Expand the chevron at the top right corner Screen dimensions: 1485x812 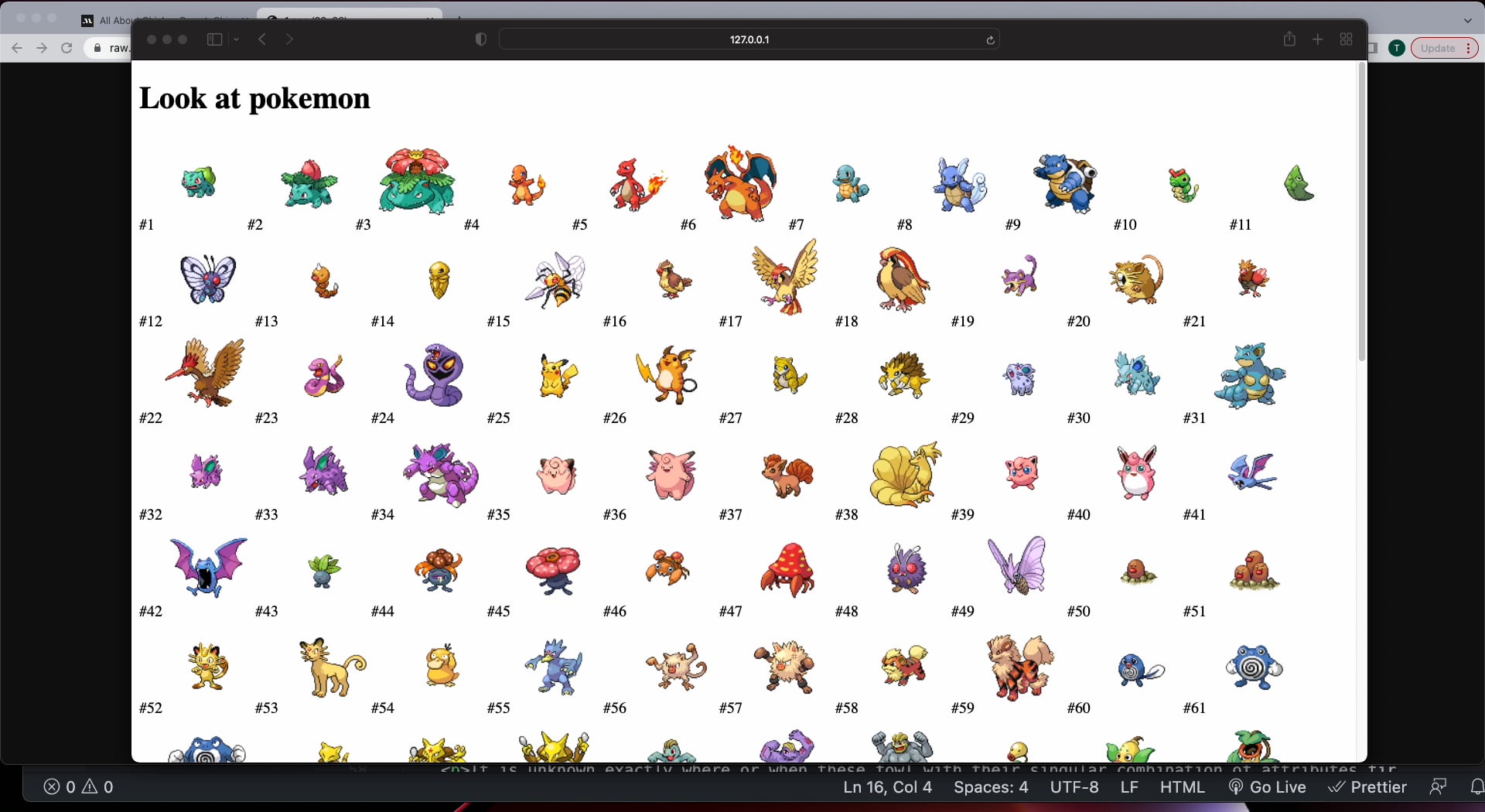1467,21
